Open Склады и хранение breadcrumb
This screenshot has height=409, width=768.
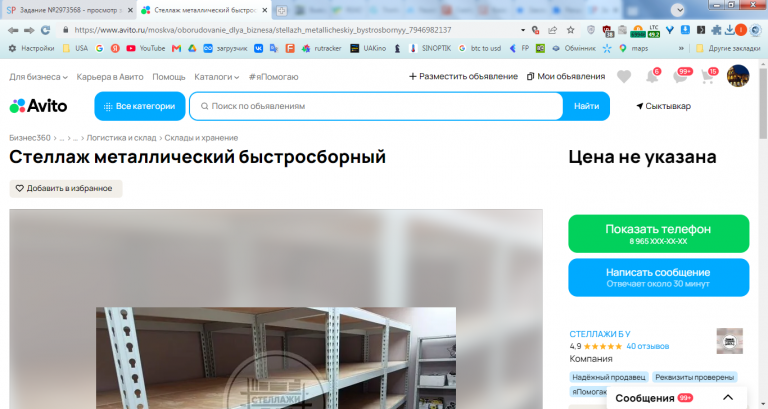click(201, 138)
